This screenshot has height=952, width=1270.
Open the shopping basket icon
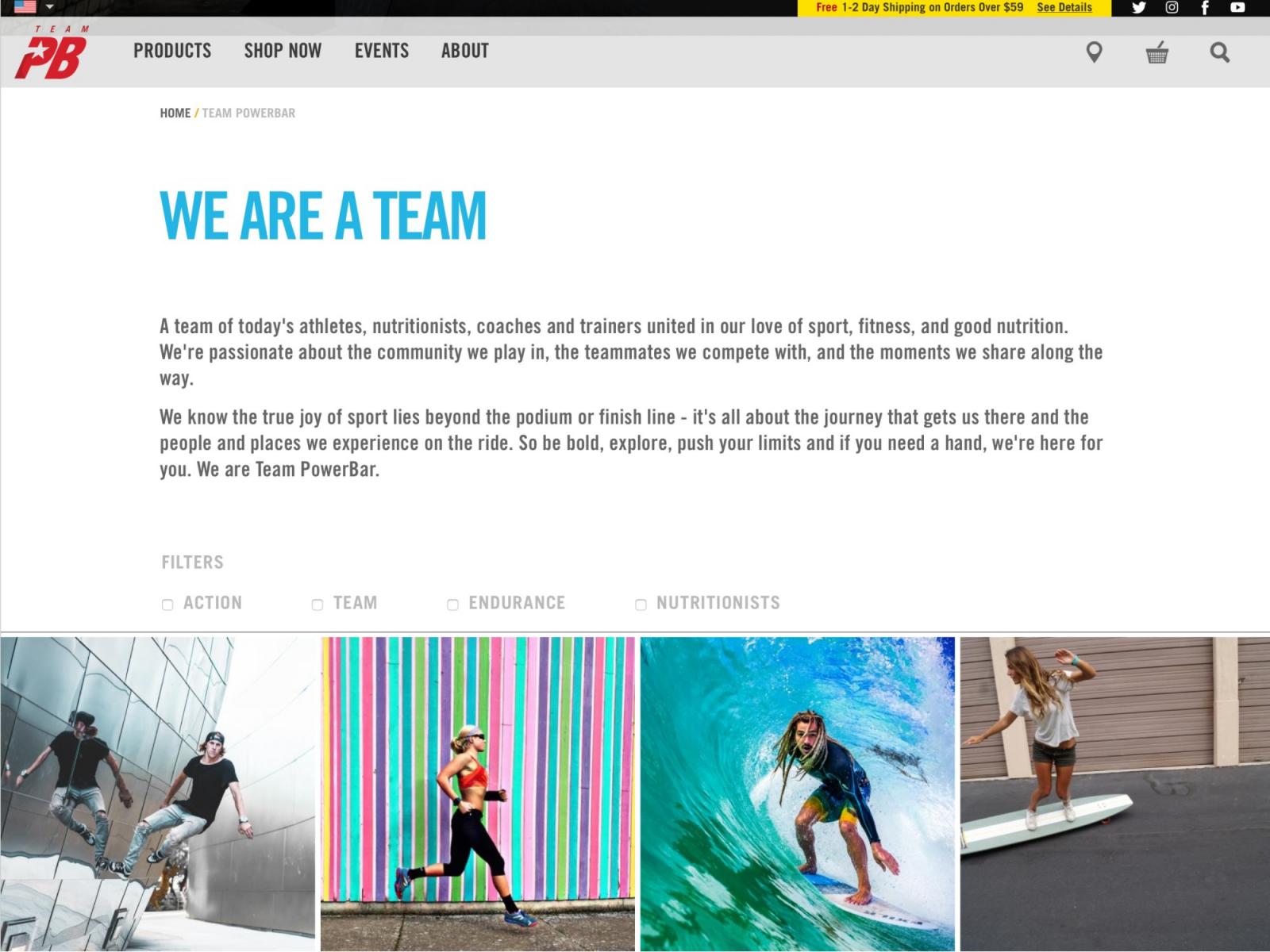(x=1157, y=52)
